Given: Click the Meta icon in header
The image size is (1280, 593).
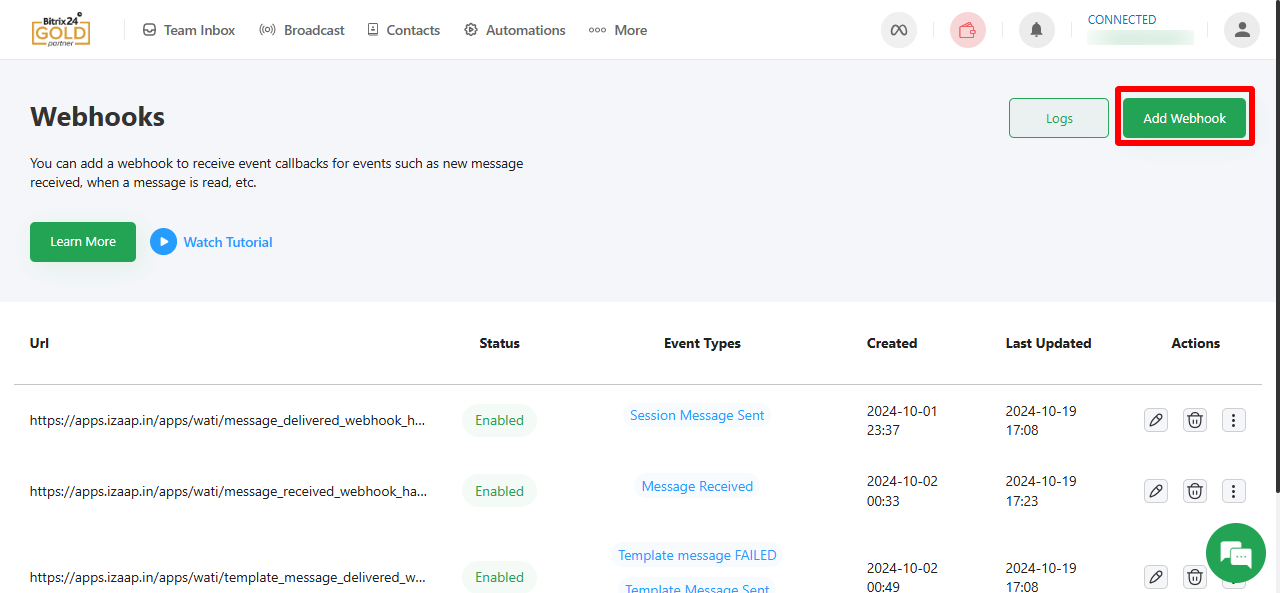Looking at the screenshot, I should [898, 30].
